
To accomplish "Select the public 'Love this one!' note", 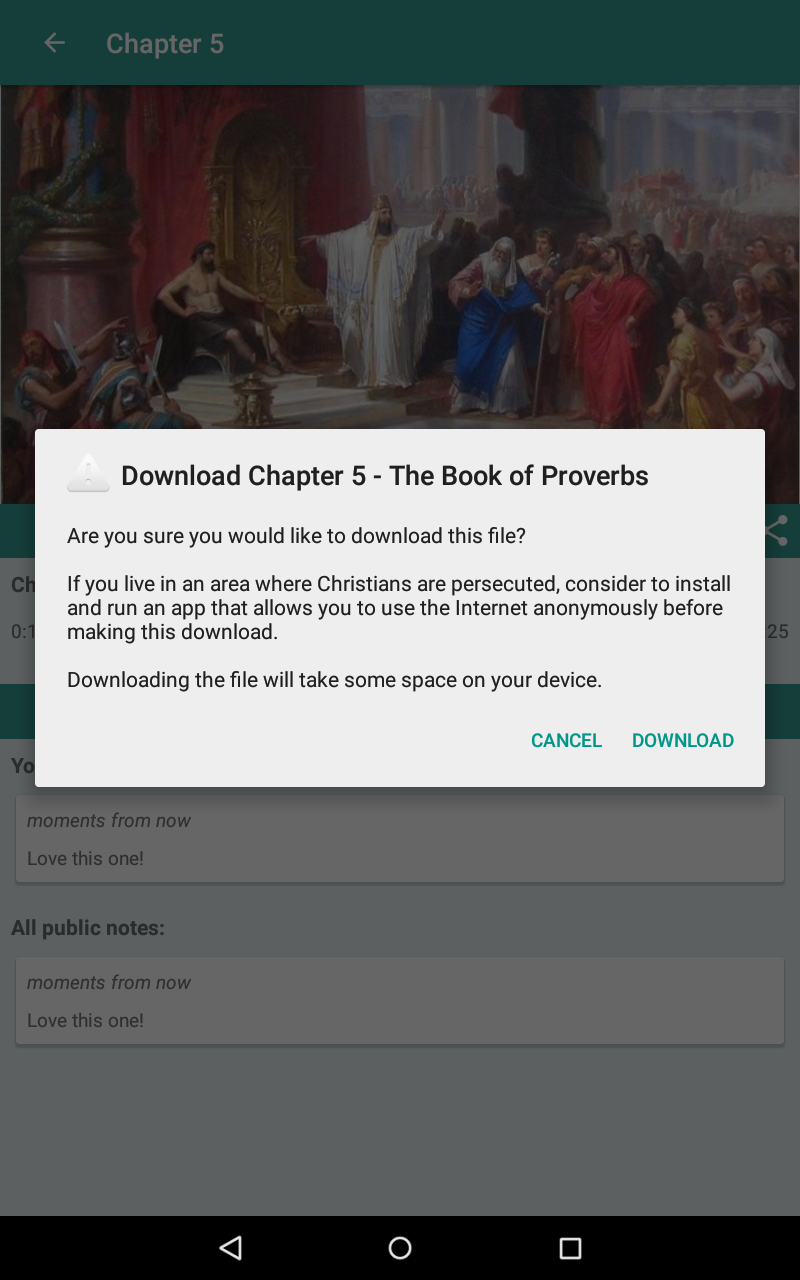I will 400,1001.
